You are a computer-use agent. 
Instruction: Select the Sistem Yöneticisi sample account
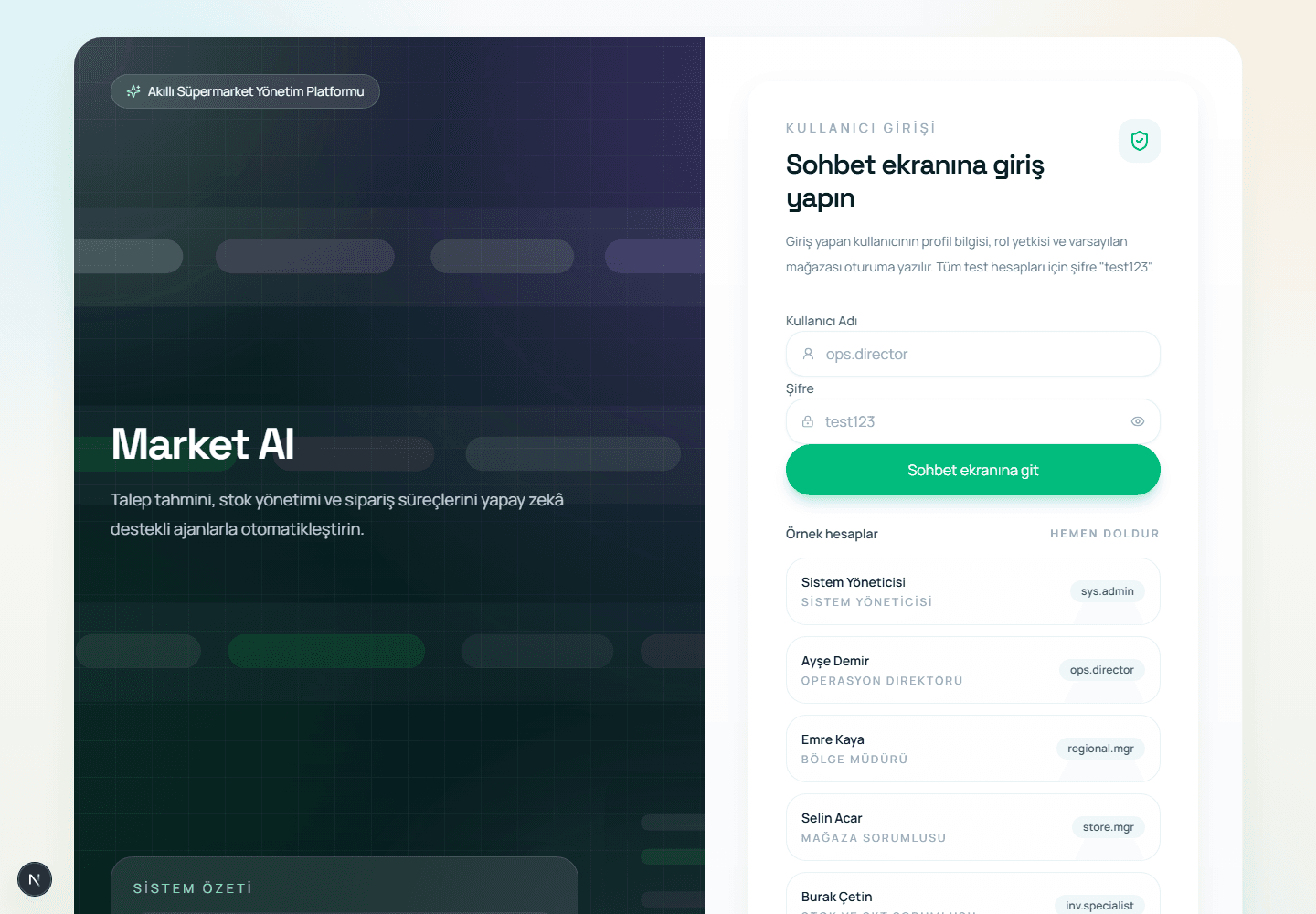pyautogui.click(x=973, y=591)
